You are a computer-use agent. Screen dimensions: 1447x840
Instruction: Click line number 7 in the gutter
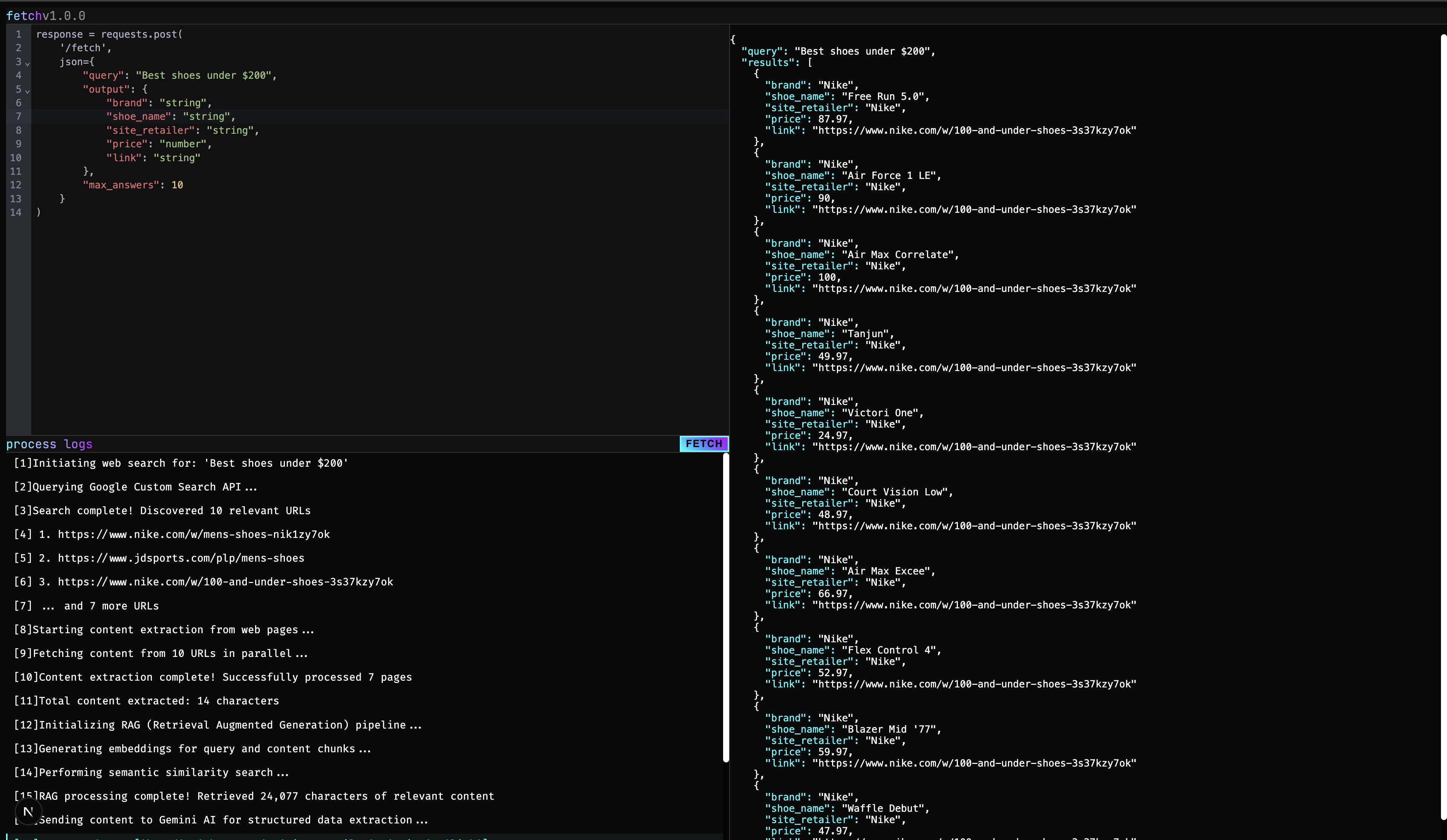coord(18,116)
